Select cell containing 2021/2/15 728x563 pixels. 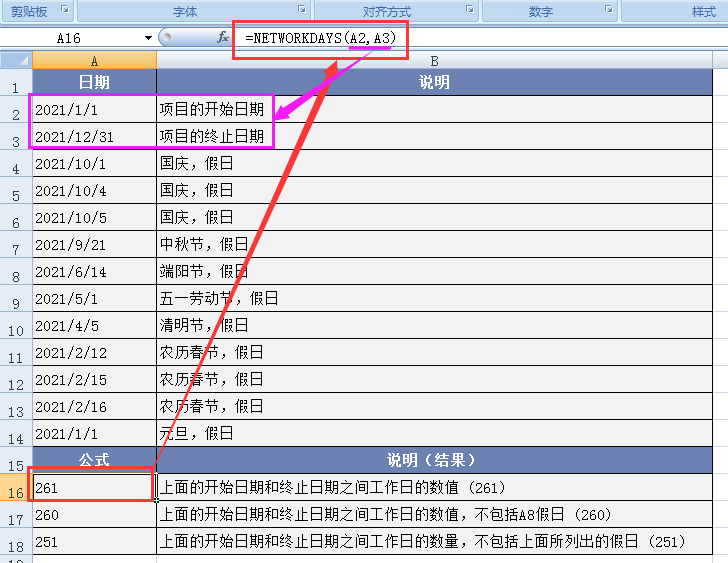[x=94, y=379]
